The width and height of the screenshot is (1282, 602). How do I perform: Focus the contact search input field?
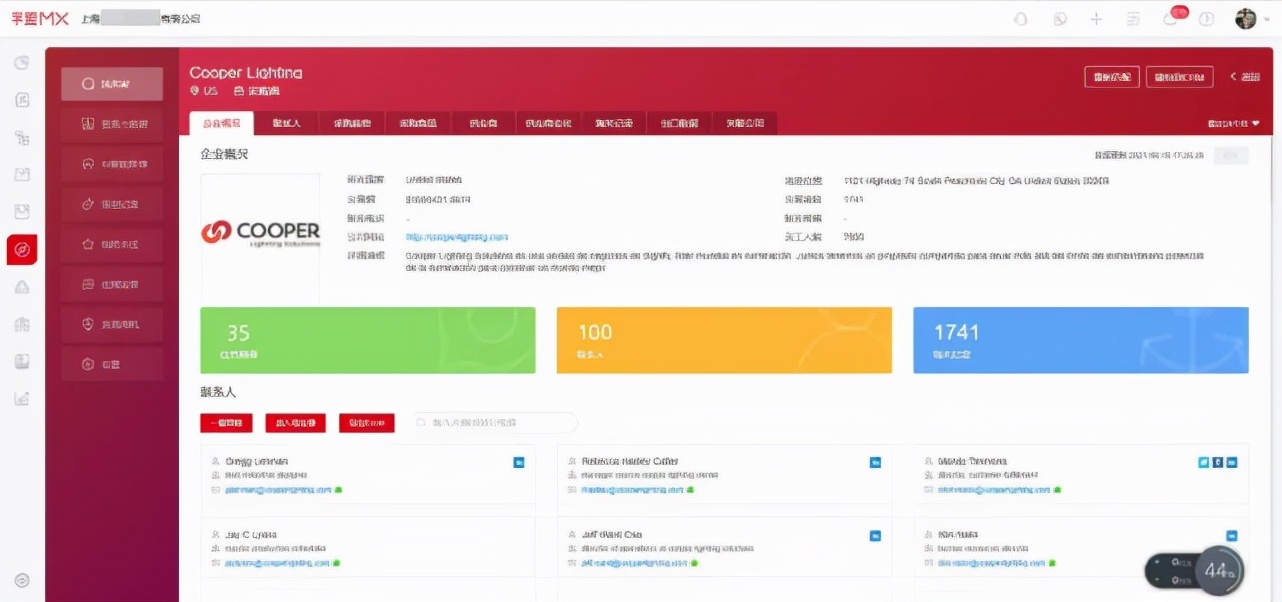pos(495,423)
